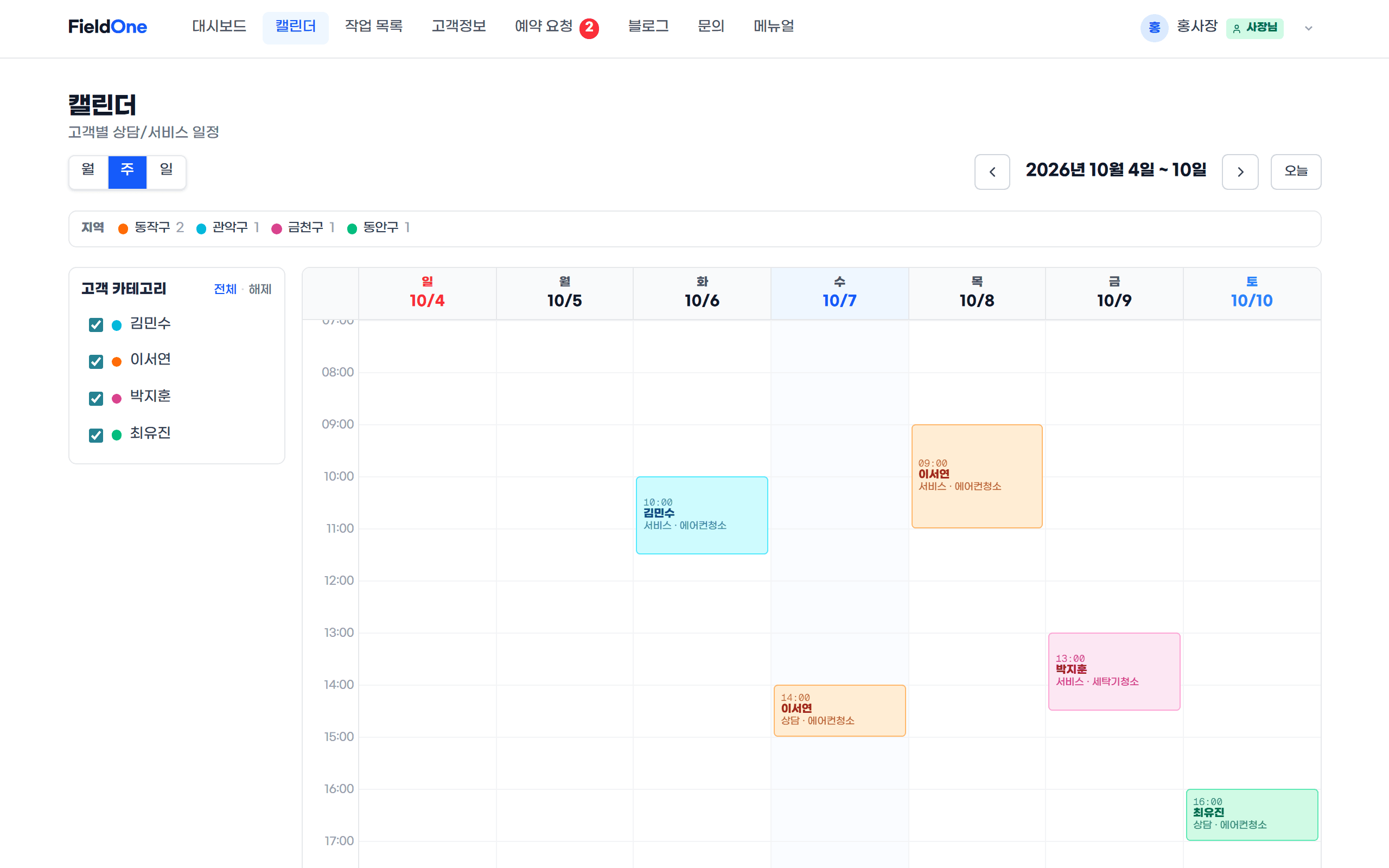Go to previous week arrow
The height and width of the screenshot is (868, 1389).
[992, 171]
